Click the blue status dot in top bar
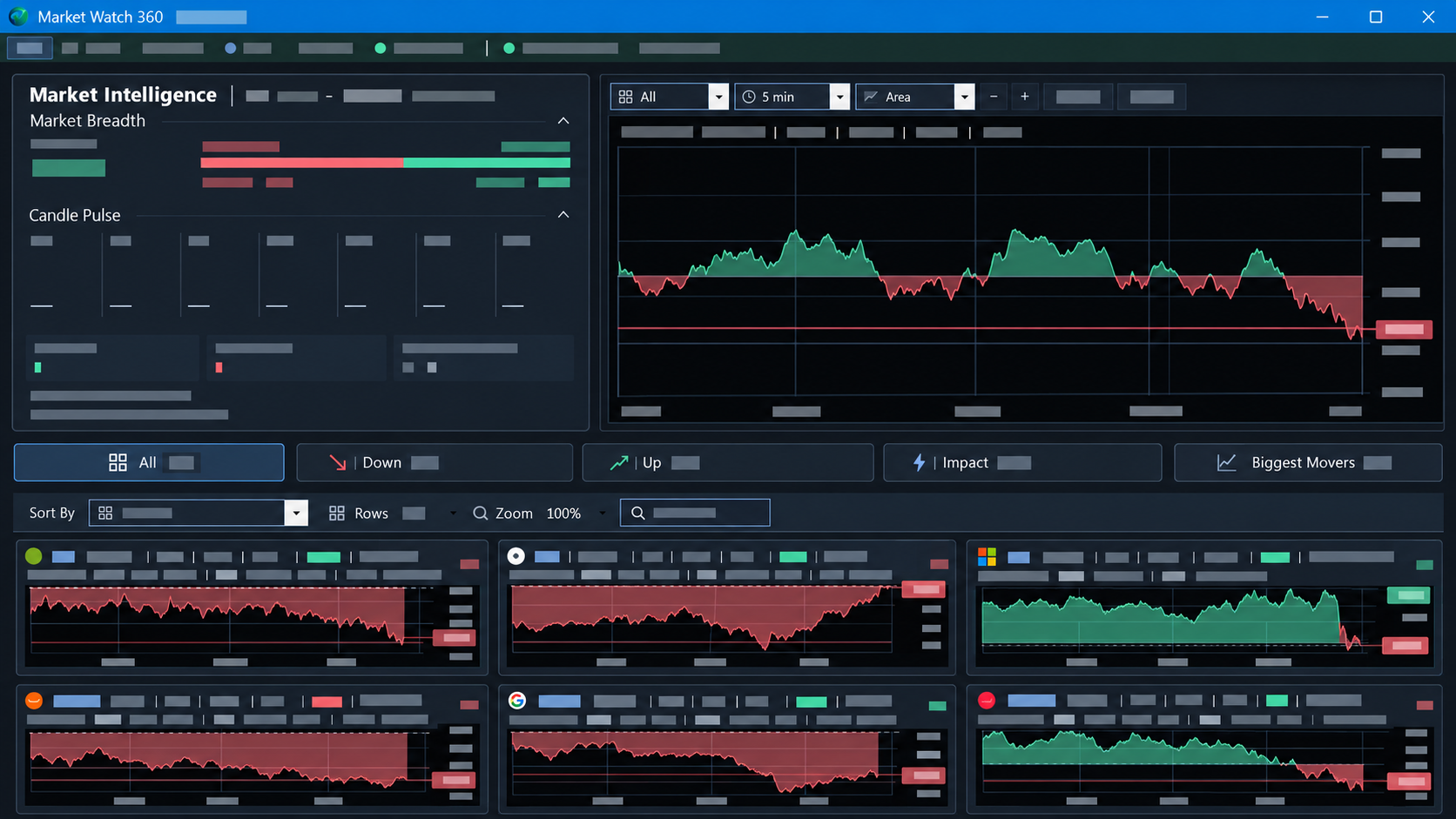 pos(231,49)
